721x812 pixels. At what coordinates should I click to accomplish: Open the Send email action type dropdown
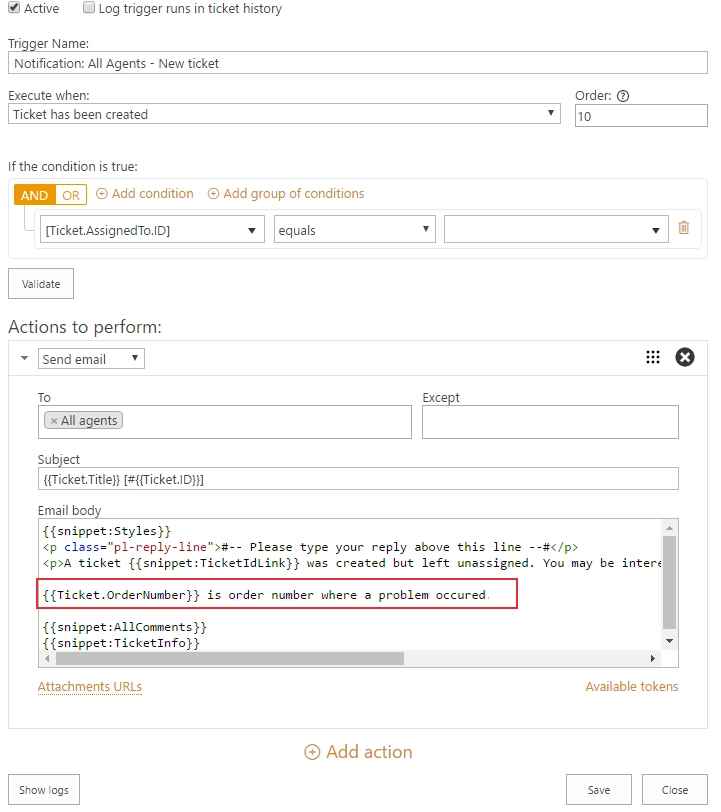coord(91,358)
